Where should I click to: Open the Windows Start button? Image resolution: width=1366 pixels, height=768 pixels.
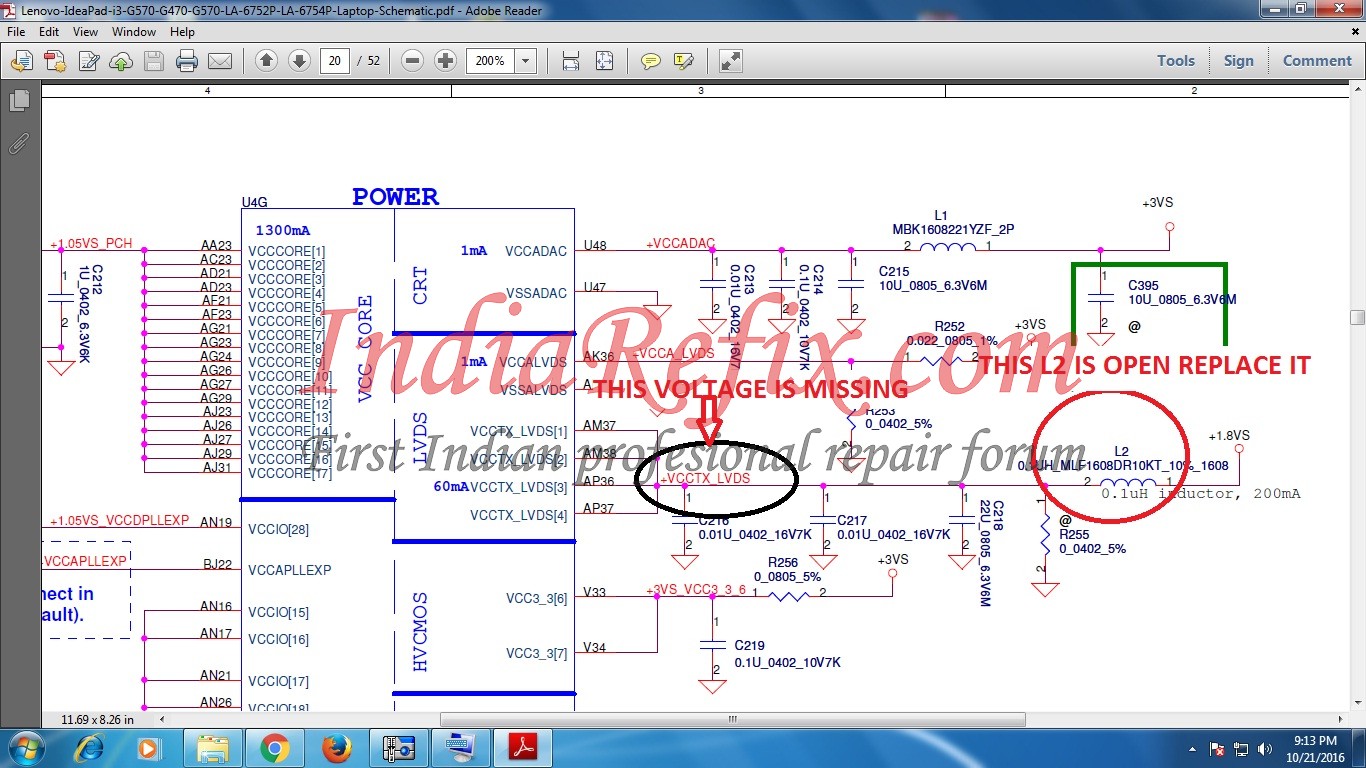tap(25, 748)
